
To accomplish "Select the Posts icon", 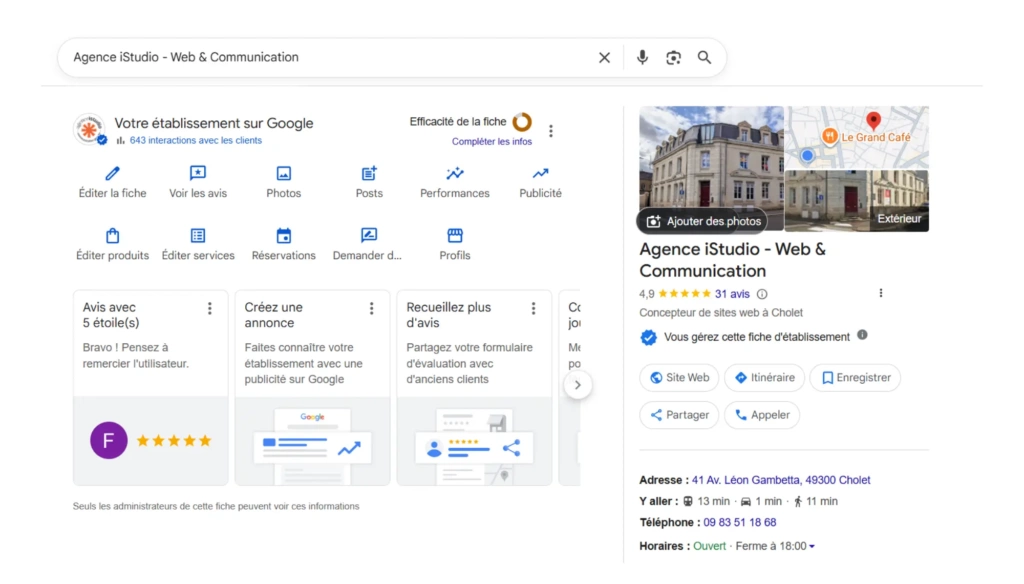I will 368,174.
